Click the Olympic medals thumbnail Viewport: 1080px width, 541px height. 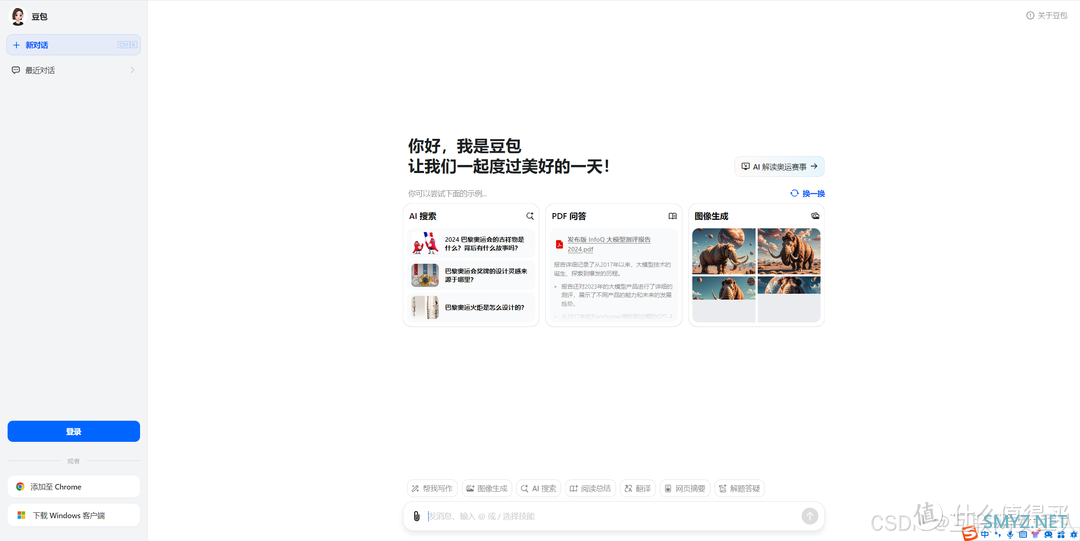[425, 275]
